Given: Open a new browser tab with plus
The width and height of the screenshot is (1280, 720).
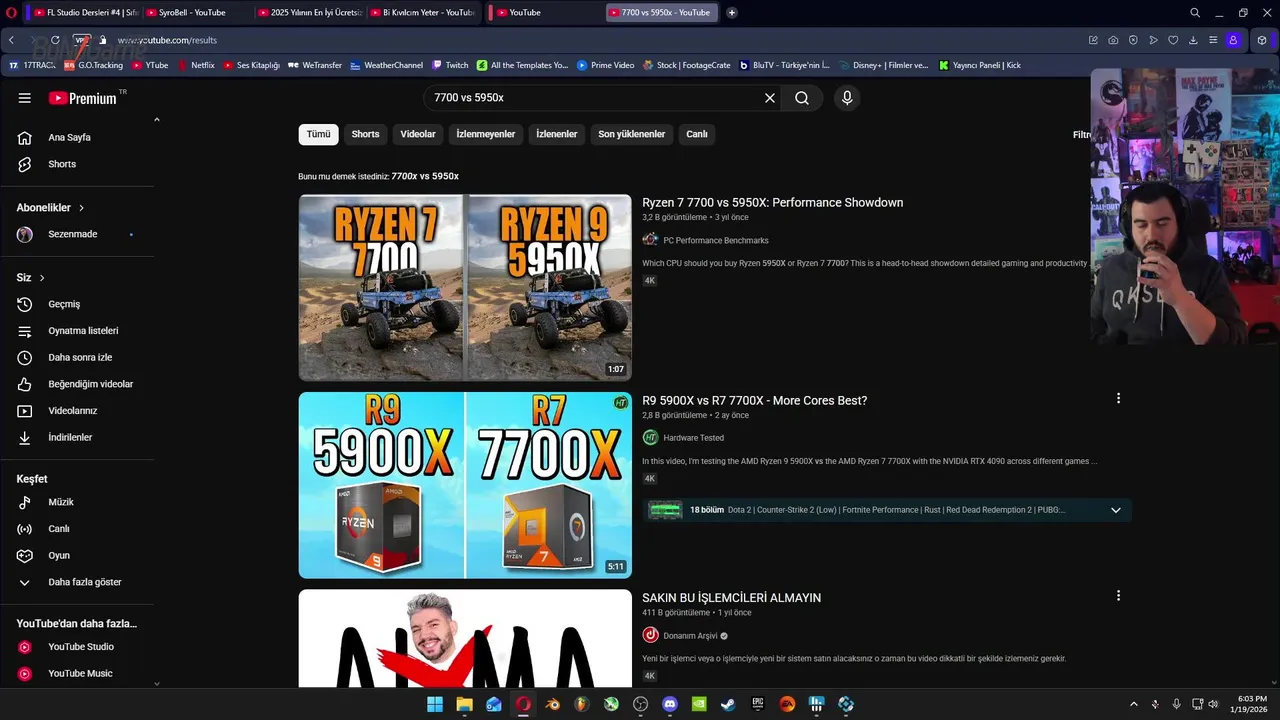Looking at the screenshot, I should click(732, 12).
